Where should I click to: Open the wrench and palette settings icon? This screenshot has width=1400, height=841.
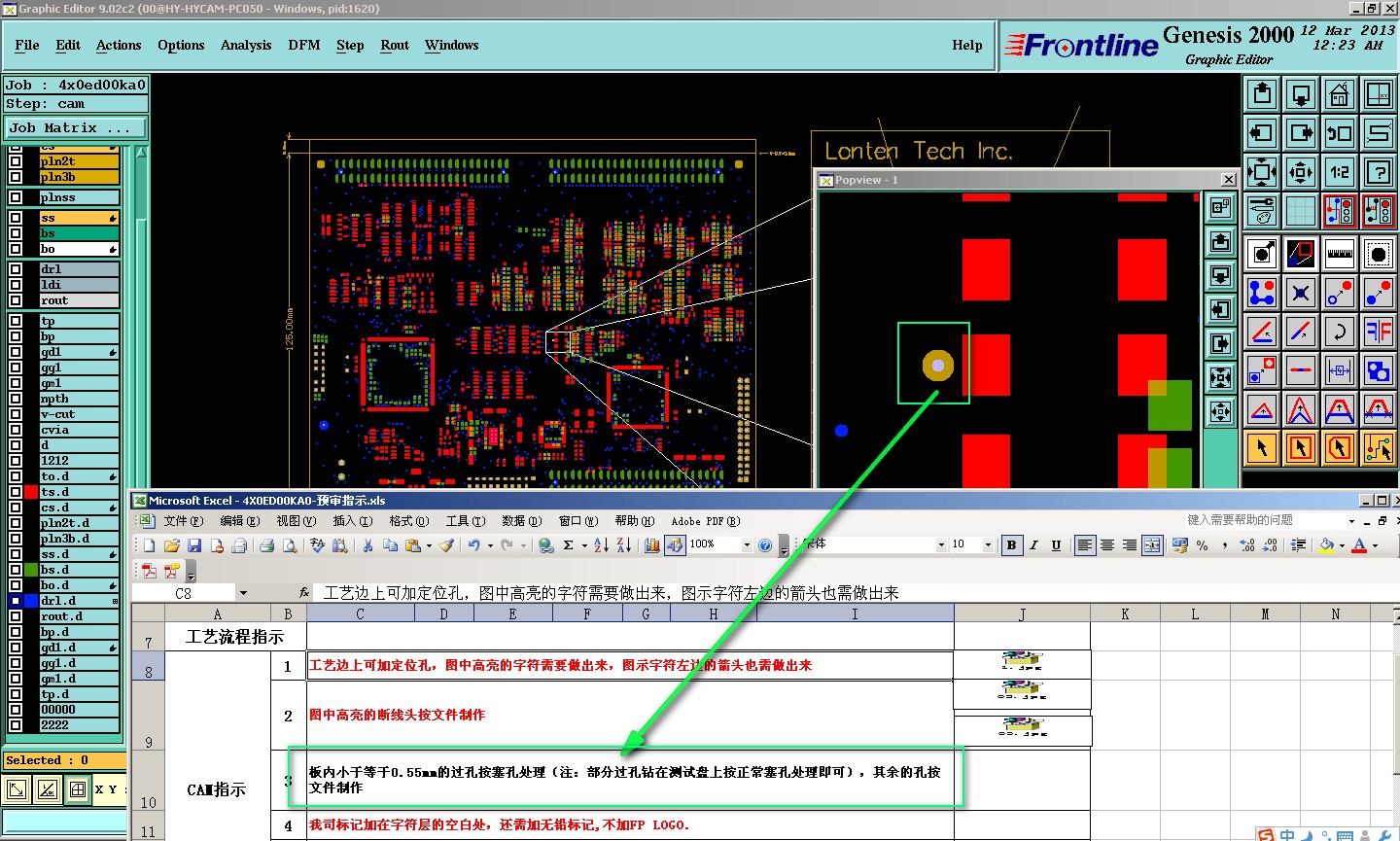click(x=1262, y=210)
